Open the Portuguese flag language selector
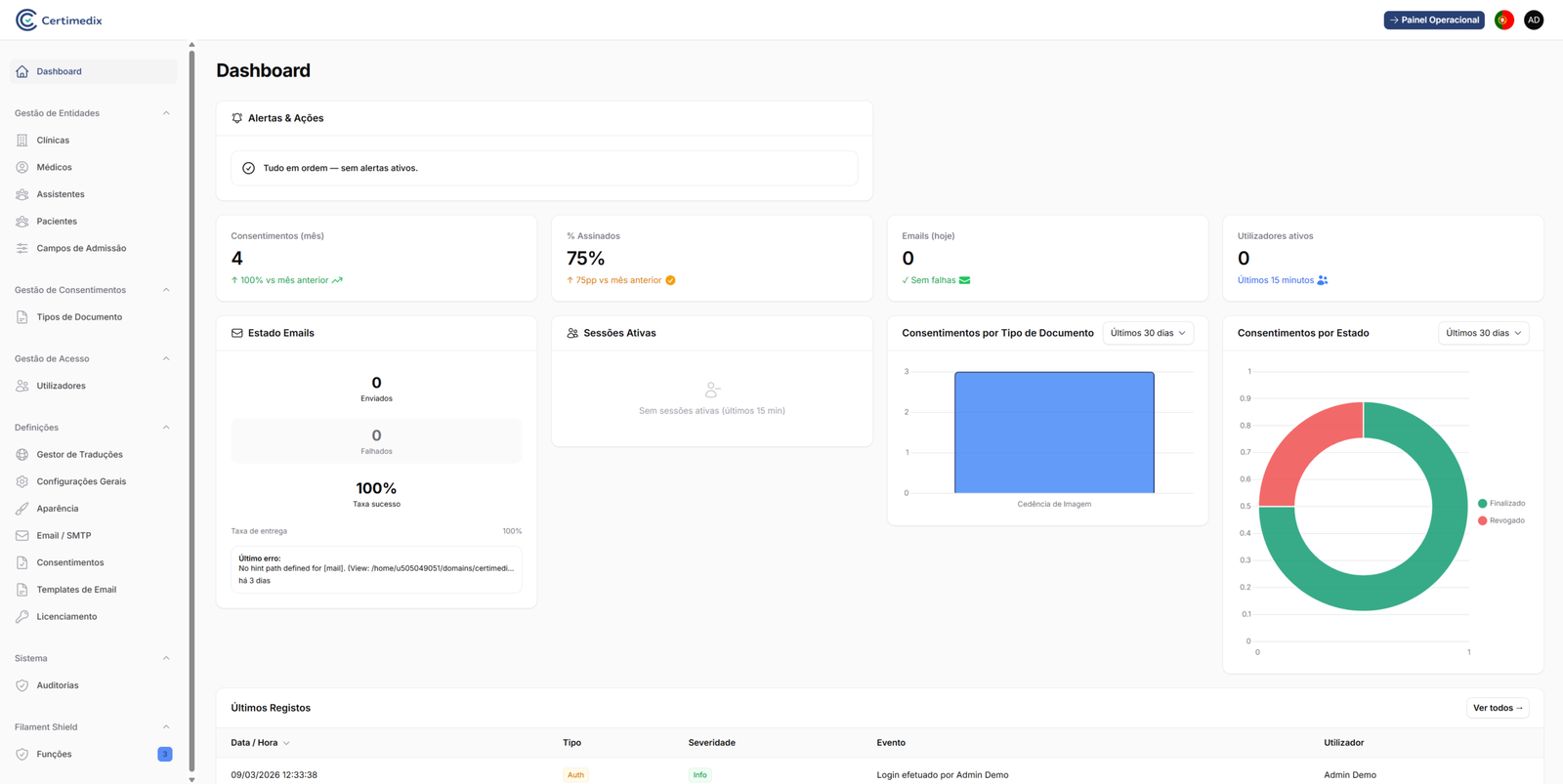This screenshot has height=784, width=1563. pyautogui.click(x=1503, y=20)
